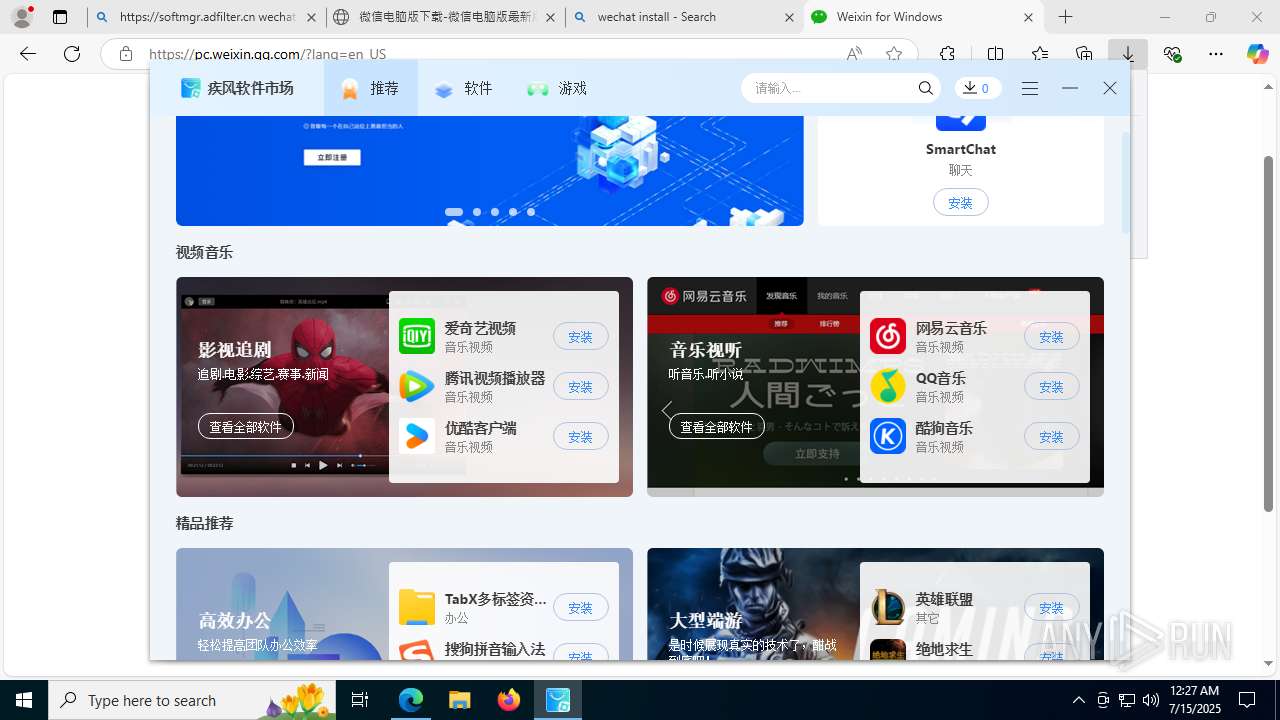
Task: Click the QQ音乐 app icon
Action: [x=888, y=386]
